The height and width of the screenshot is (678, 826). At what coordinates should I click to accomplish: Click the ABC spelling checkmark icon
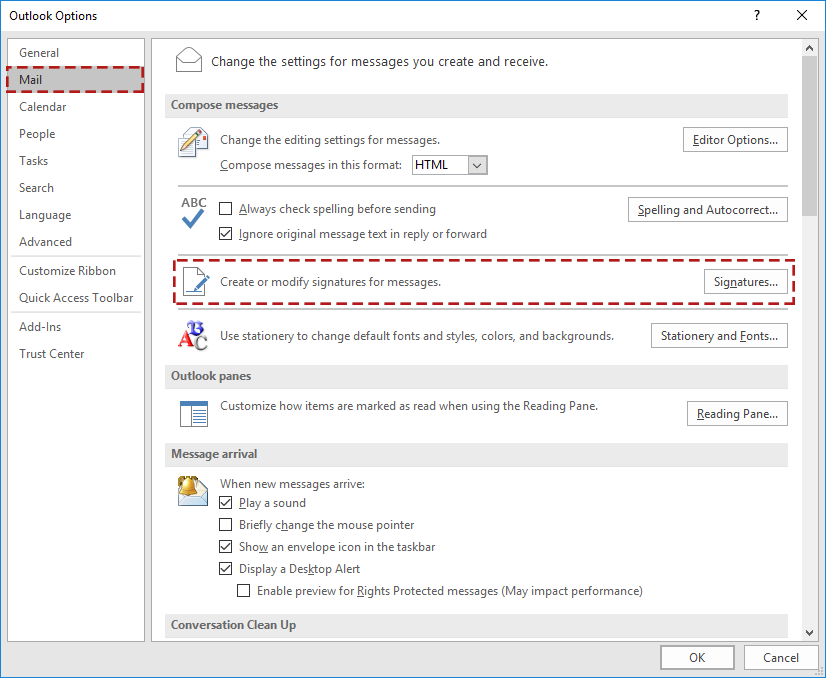[x=193, y=212]
